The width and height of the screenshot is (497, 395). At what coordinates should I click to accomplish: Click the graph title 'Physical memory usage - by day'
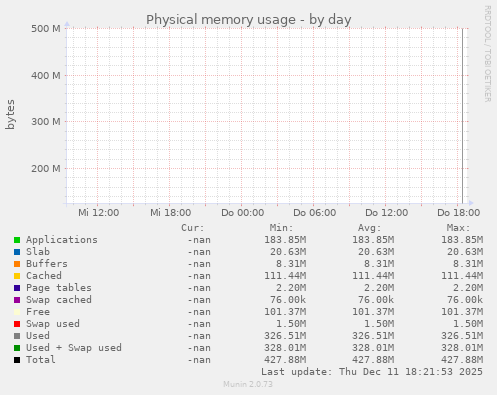coord(249,20)
